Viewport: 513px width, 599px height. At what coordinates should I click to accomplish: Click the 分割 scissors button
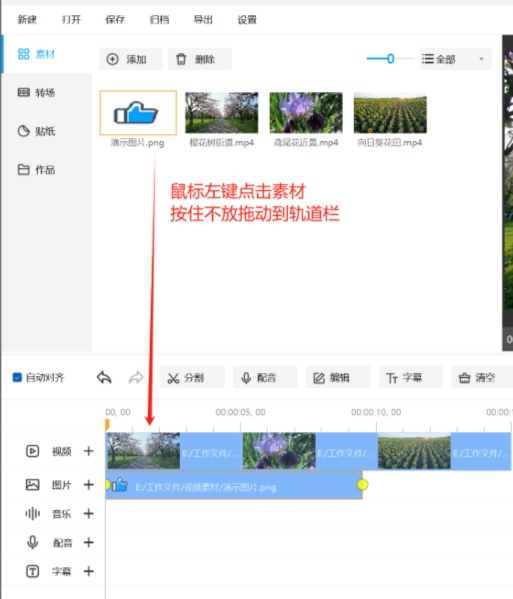(192, 378)
